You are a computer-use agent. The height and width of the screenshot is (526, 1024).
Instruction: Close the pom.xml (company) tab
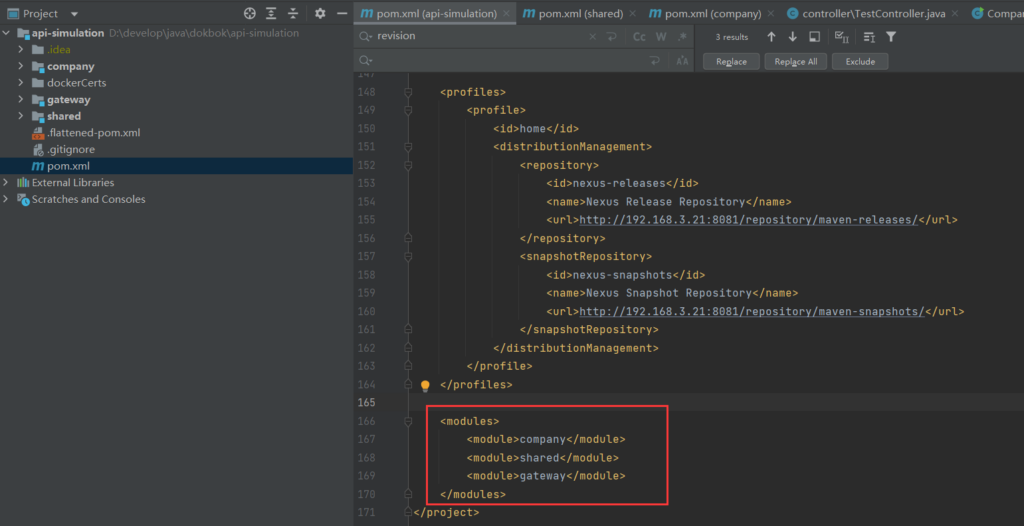pos(771,13)
